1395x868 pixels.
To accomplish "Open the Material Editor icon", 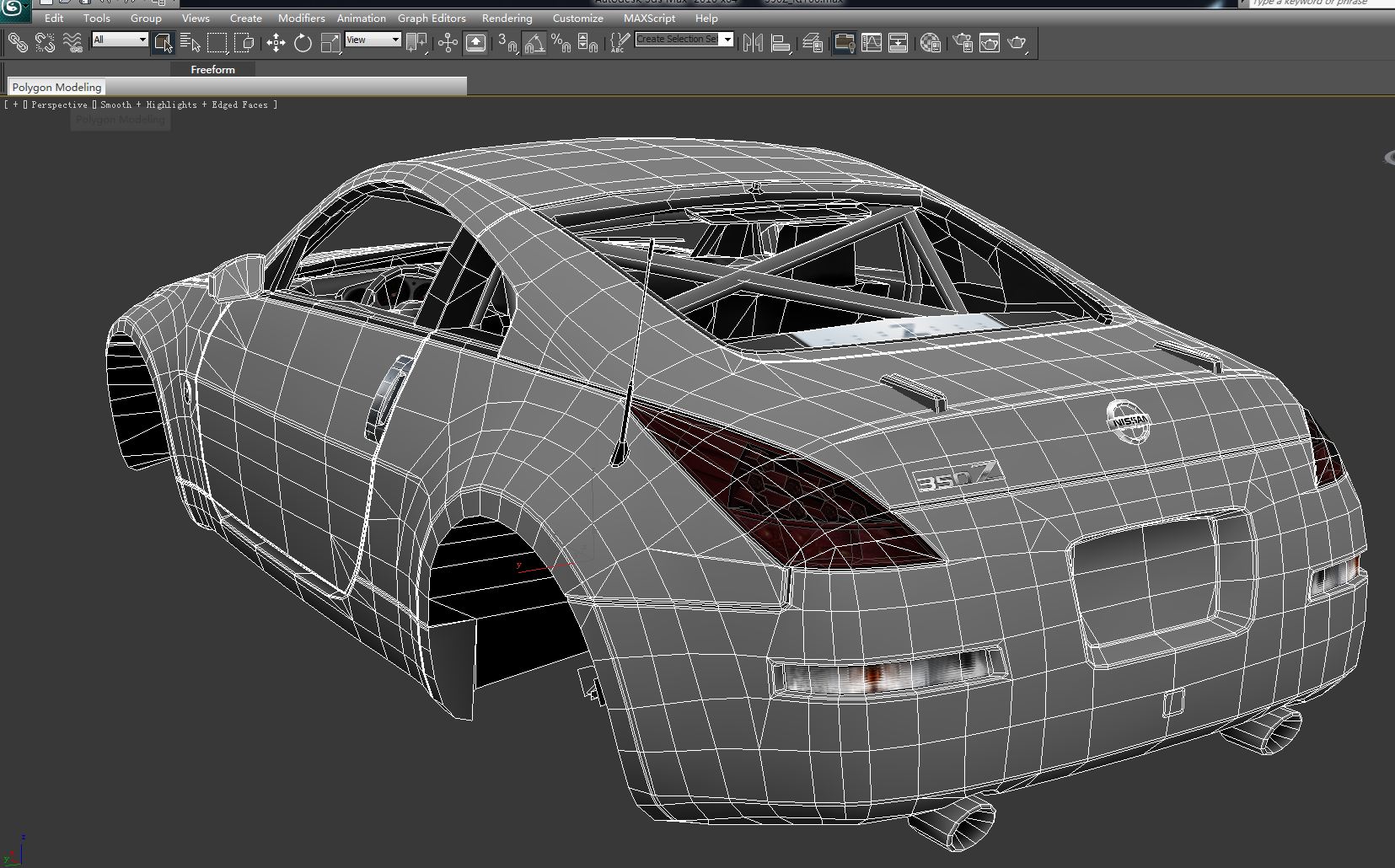I will click(931, 42).
